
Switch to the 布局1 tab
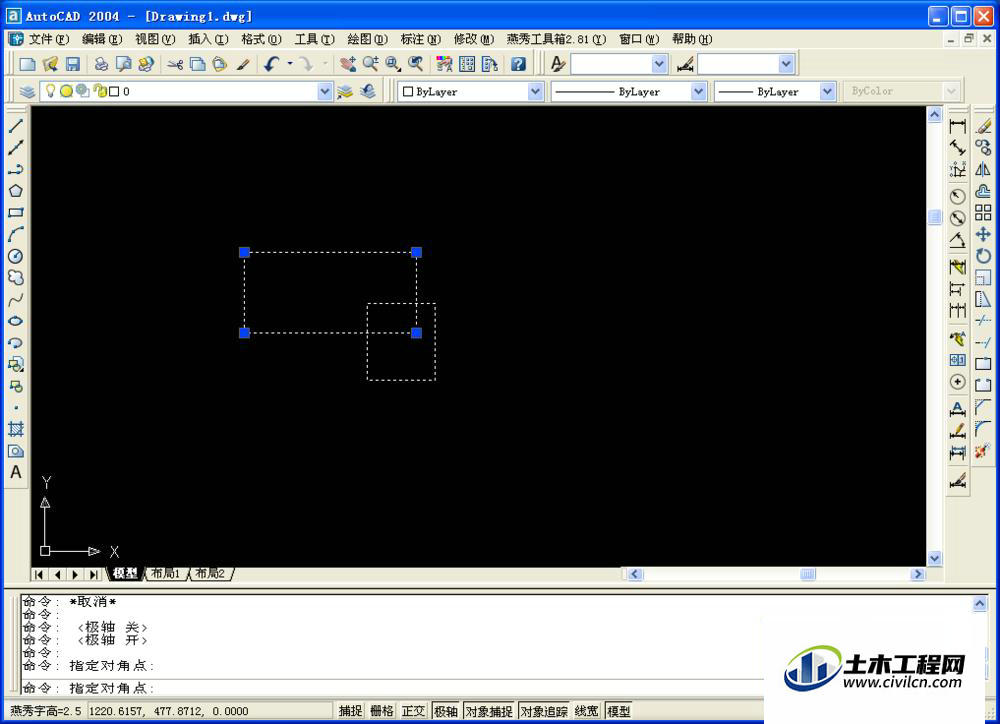pos(166,573)
